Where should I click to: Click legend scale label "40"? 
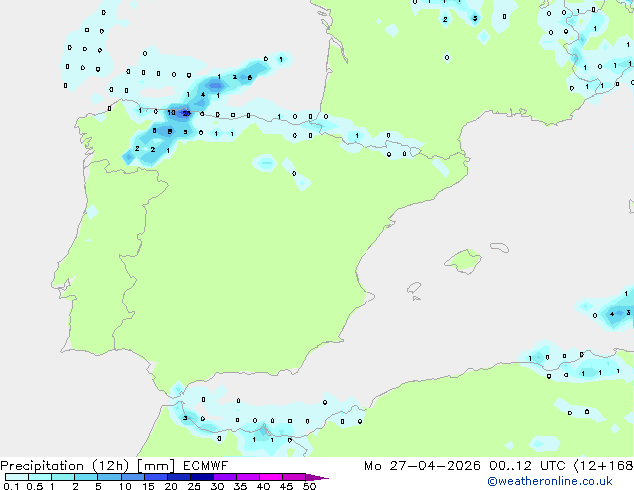[263, 486]
